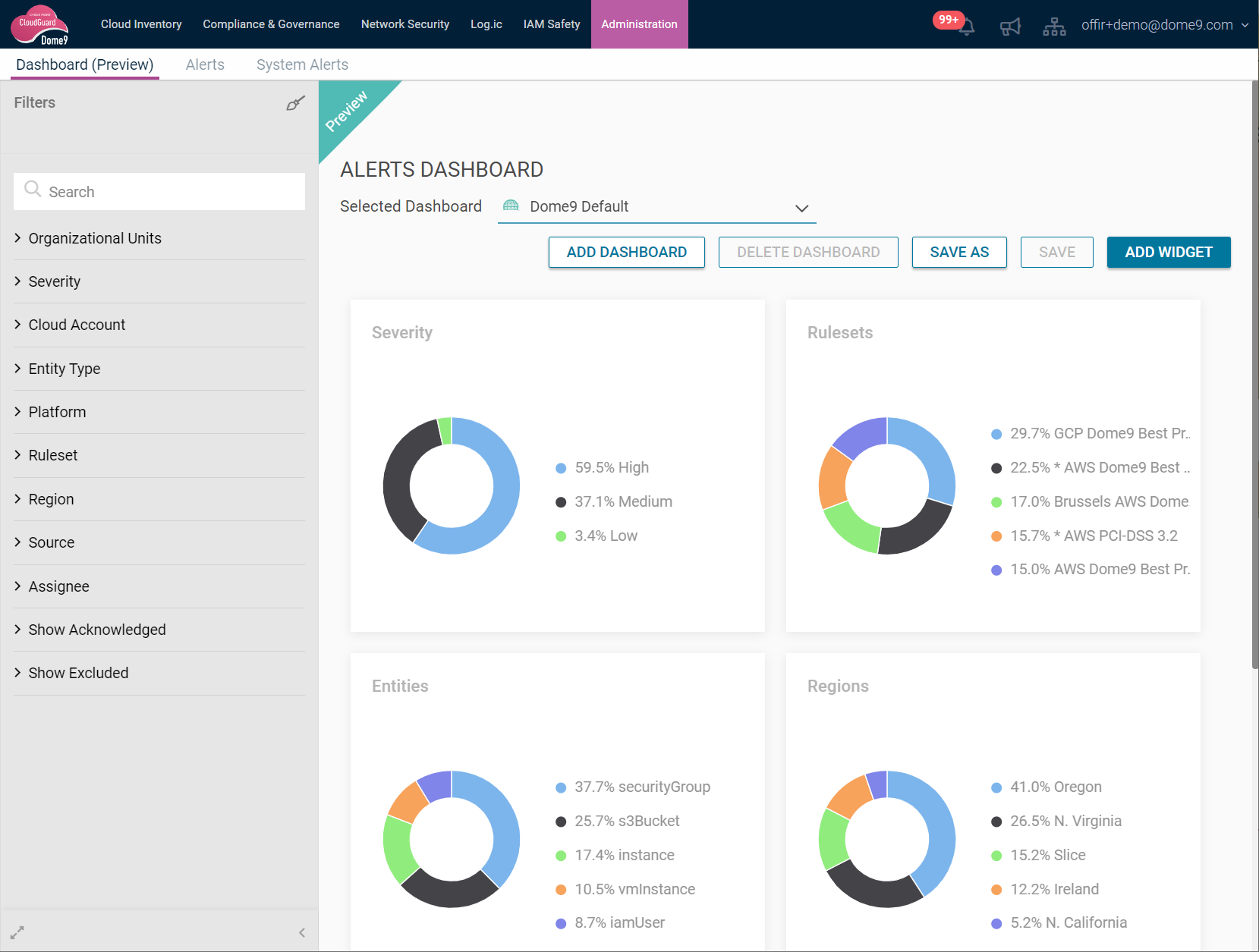1259x952 pixels.
Task: Select 37.7% securityGroup legend entry
Action: pos(633,787)
